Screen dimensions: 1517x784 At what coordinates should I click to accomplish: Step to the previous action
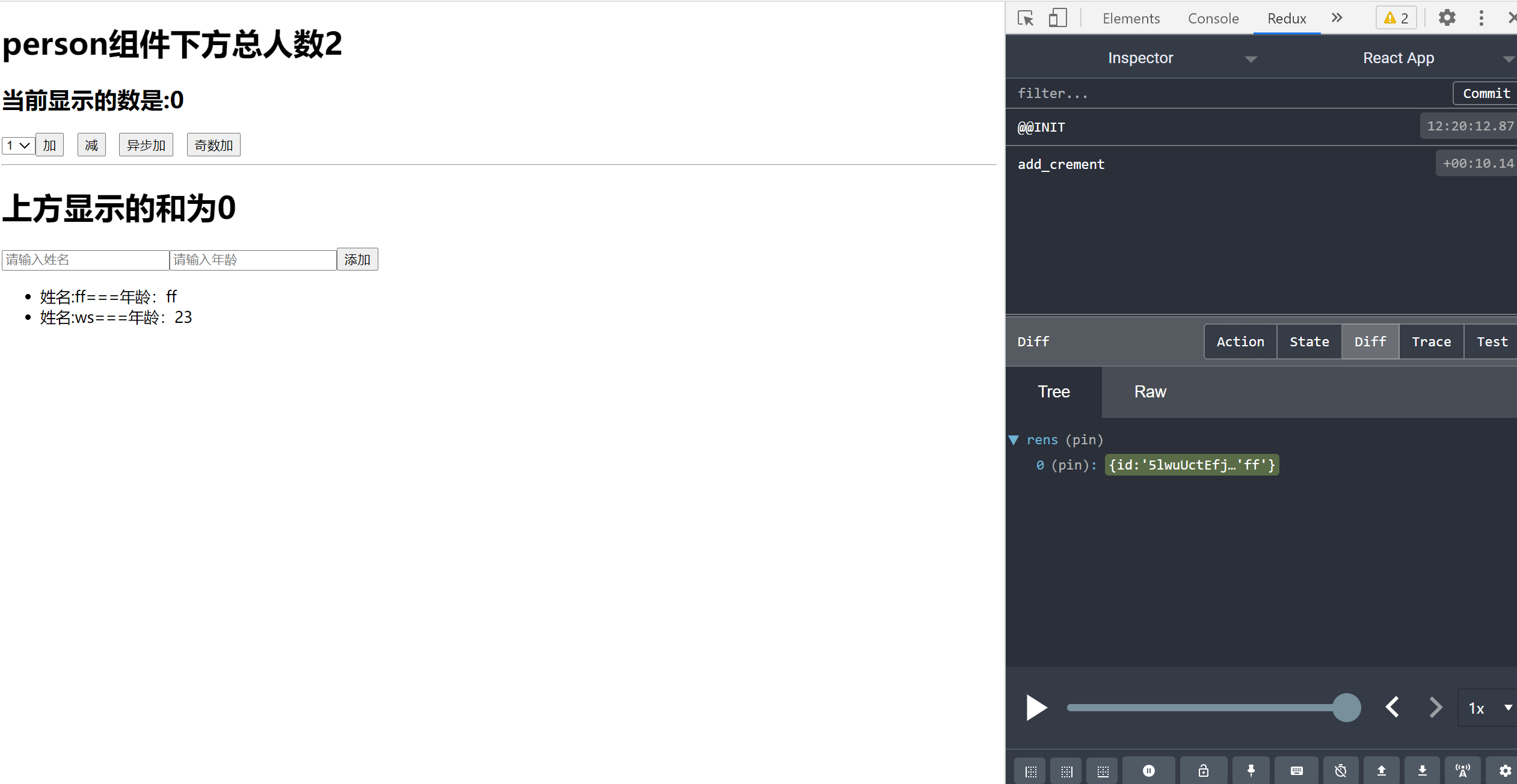[1392, 707]
